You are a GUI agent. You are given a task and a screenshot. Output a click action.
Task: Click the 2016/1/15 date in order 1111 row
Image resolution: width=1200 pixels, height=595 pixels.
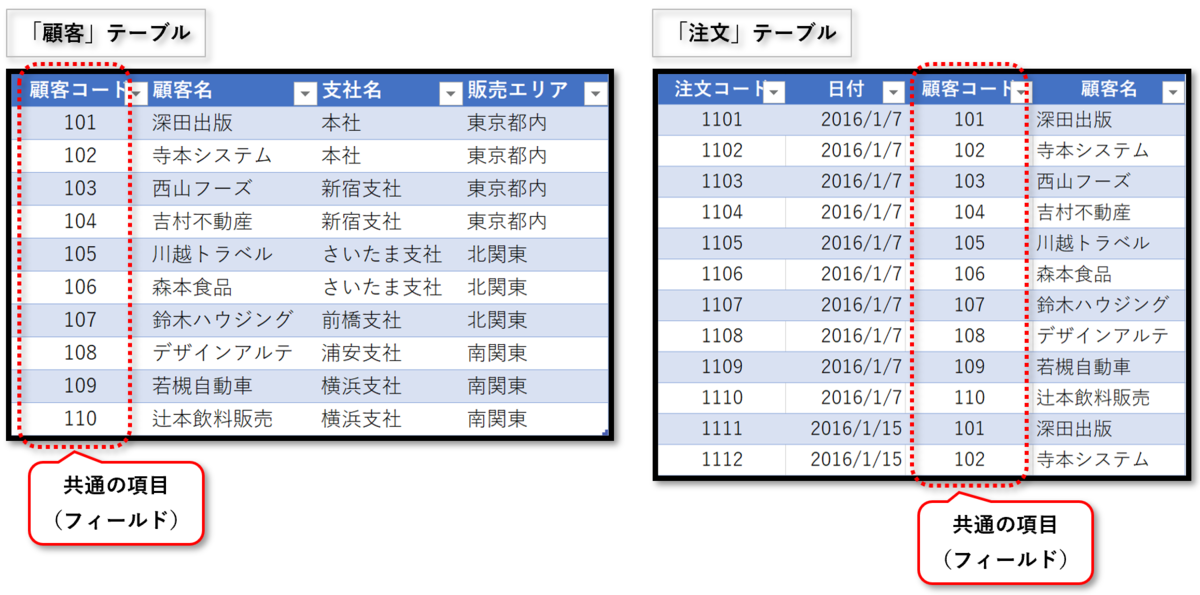pyautogui.click(x=856, y=429)
